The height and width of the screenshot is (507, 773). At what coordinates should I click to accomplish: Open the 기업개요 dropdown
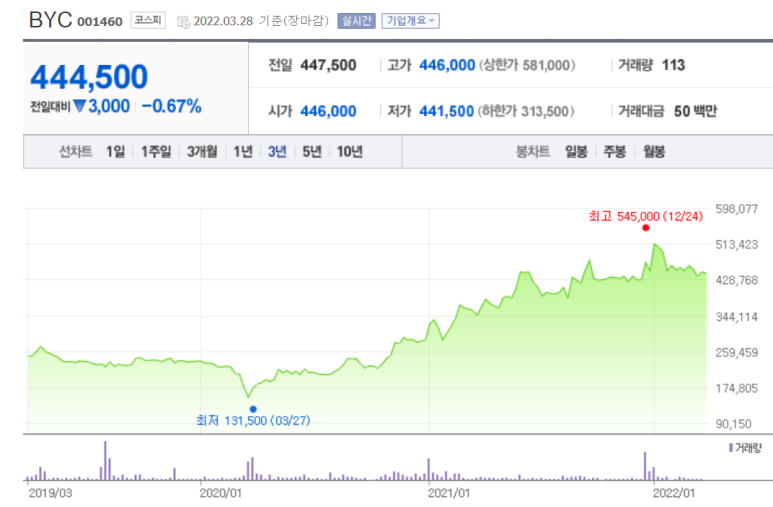410,21
